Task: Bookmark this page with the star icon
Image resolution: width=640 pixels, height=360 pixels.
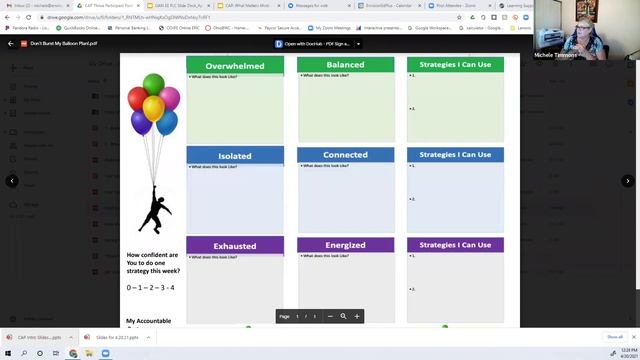Action: click(459, 18)
